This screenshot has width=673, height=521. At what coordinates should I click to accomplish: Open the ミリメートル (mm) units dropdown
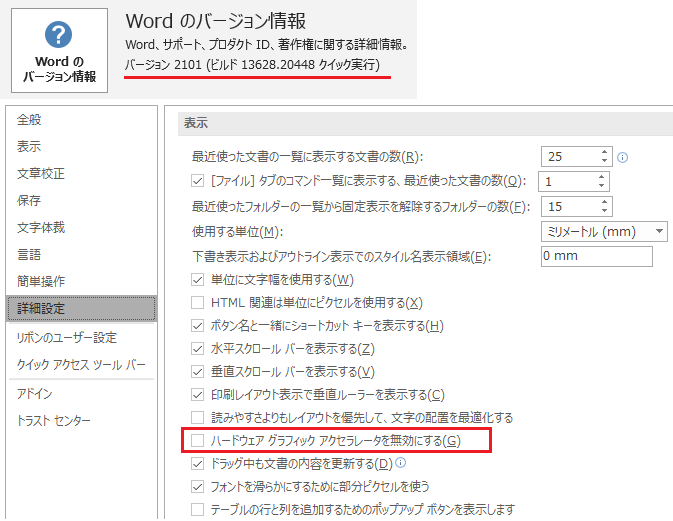(604, 232)
